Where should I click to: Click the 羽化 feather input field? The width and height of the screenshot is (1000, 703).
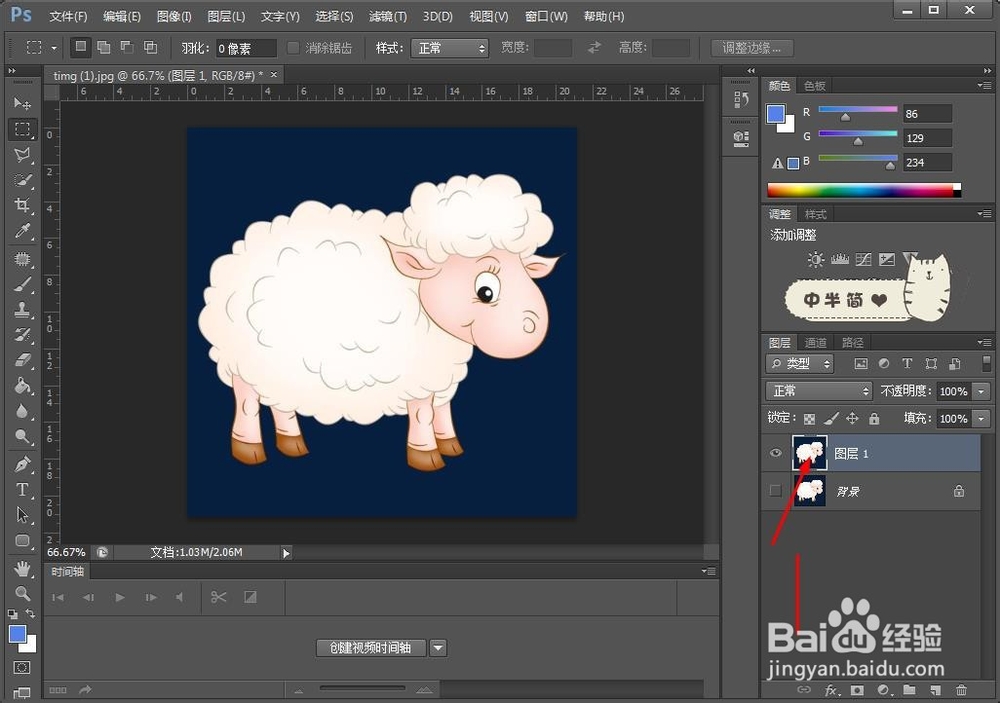246,48
